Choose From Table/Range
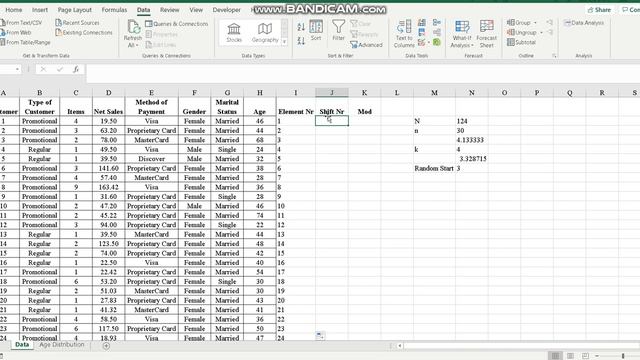The width and height of the screenshot is (640, 360). click(25, 42)
